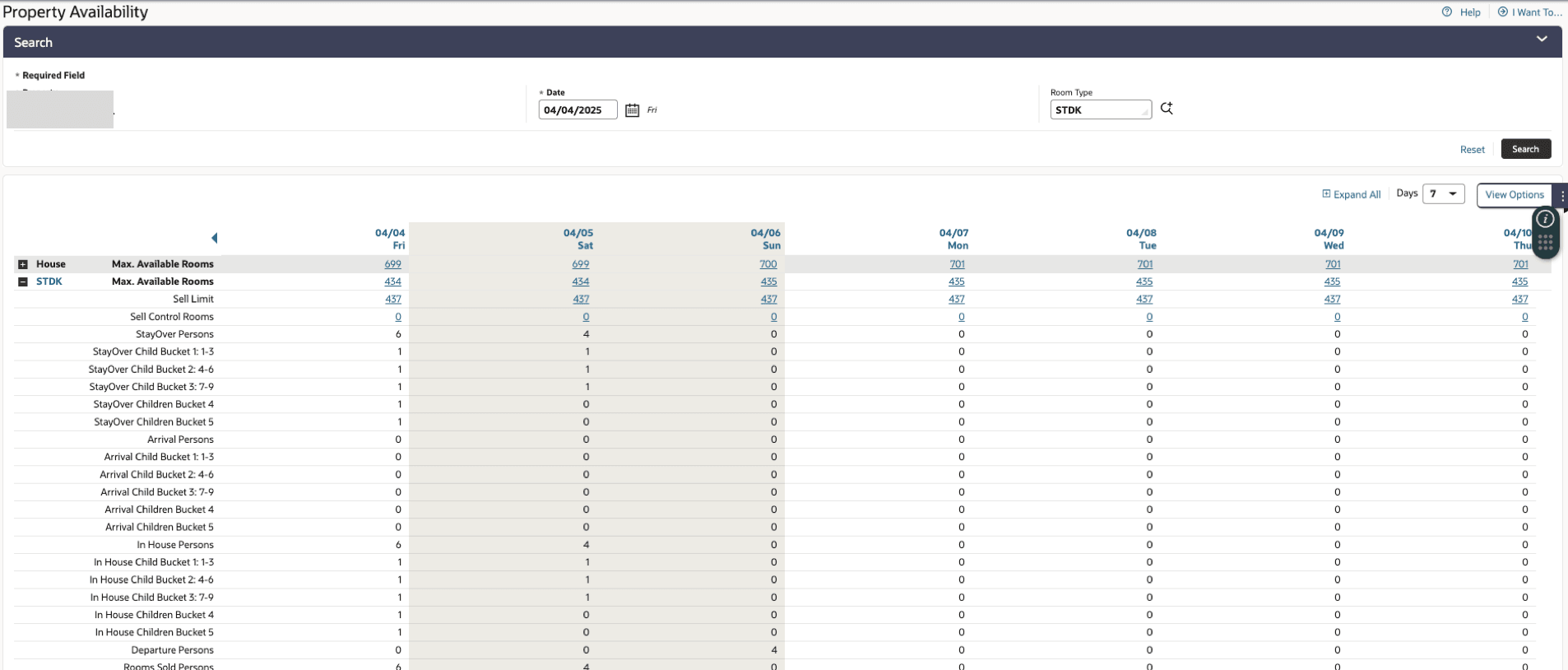Click the dotted grid handle icon
Screen dimensions: 1568x670
1546,242
